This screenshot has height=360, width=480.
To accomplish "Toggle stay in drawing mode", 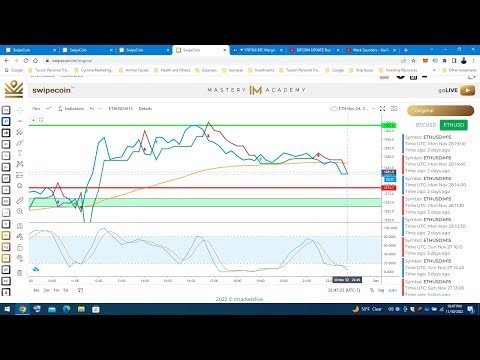I will 20,237.
